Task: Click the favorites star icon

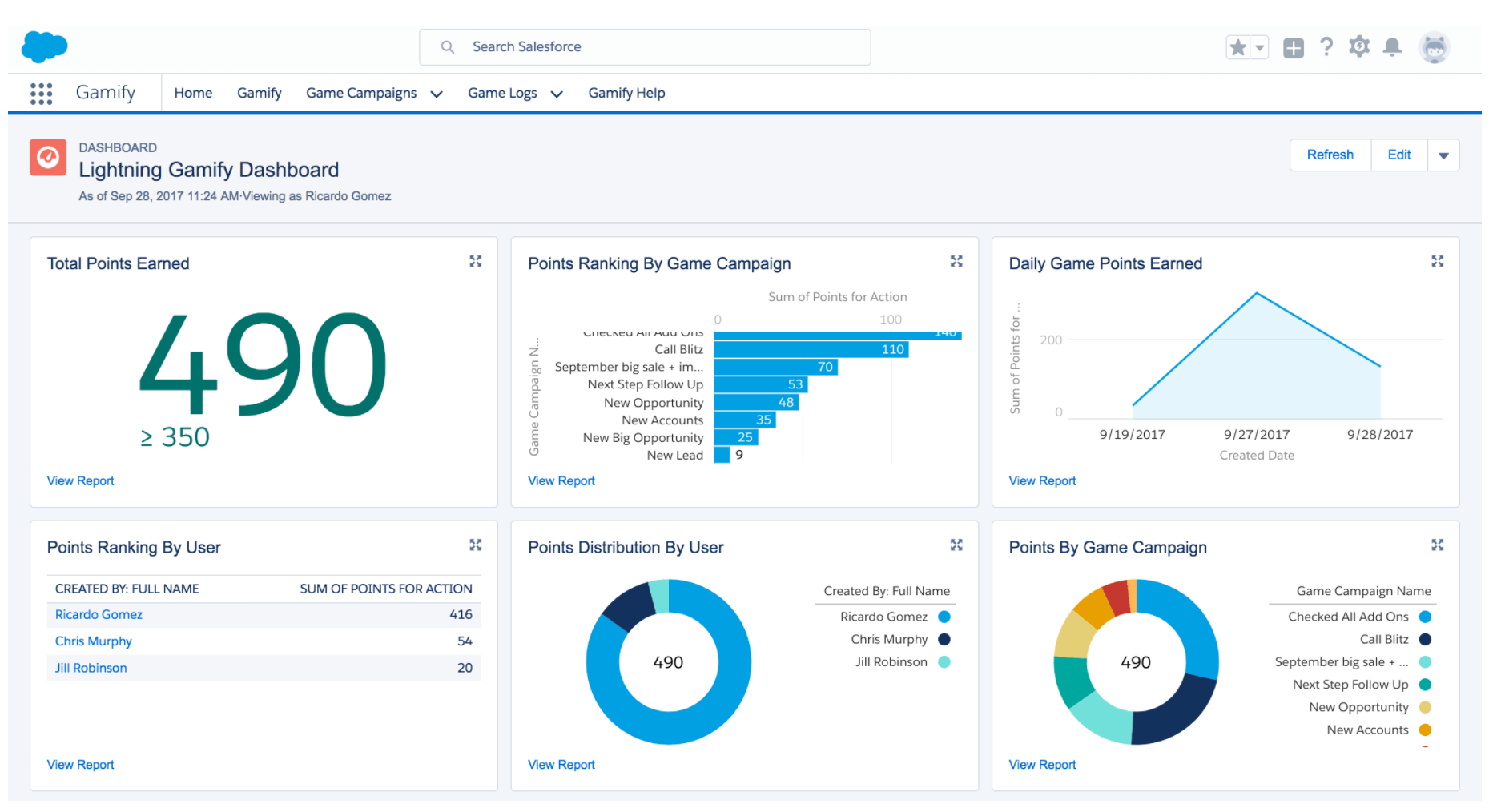Action: tap(1237, 47)
